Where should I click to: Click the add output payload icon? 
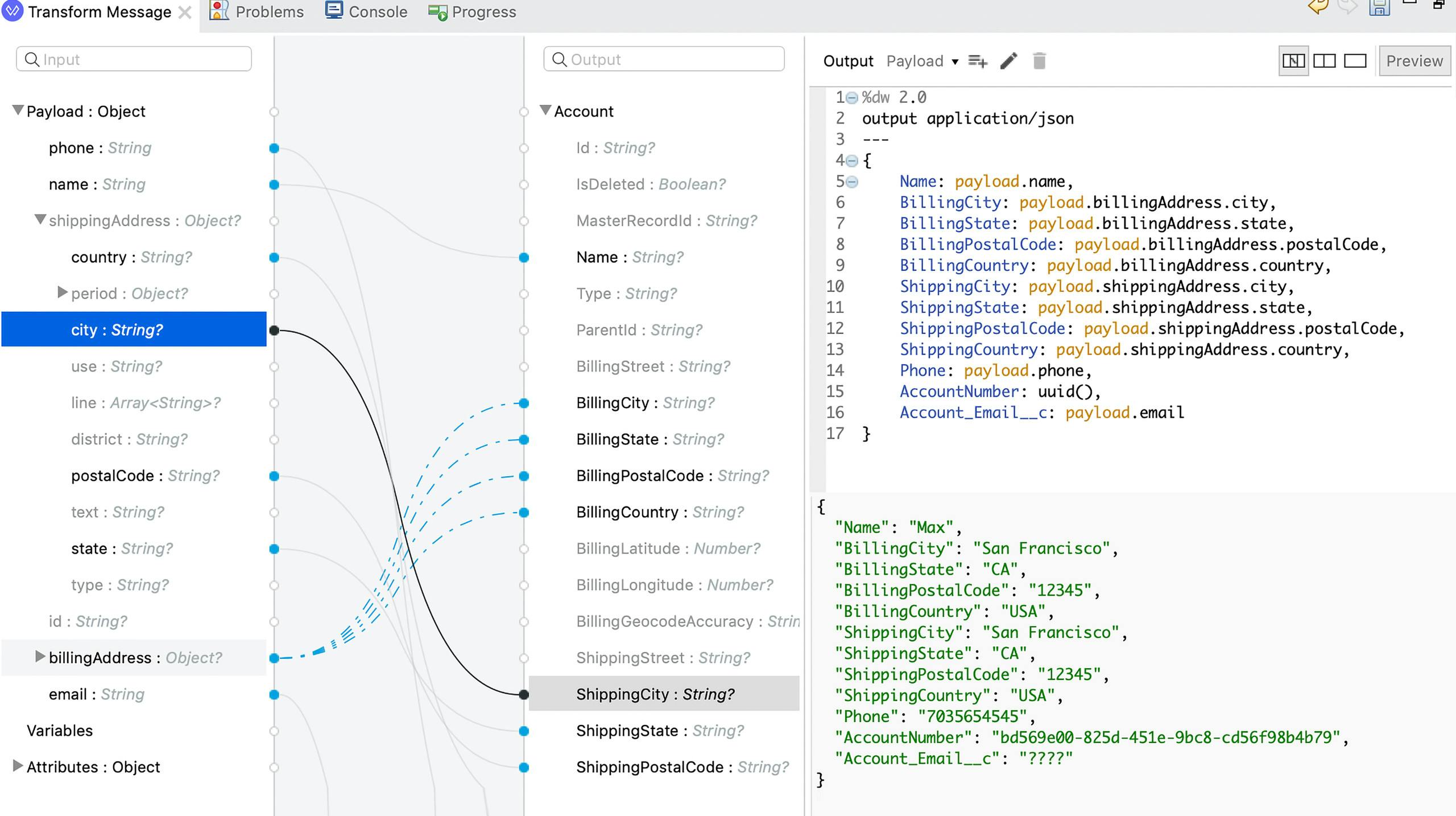[977, 61]
